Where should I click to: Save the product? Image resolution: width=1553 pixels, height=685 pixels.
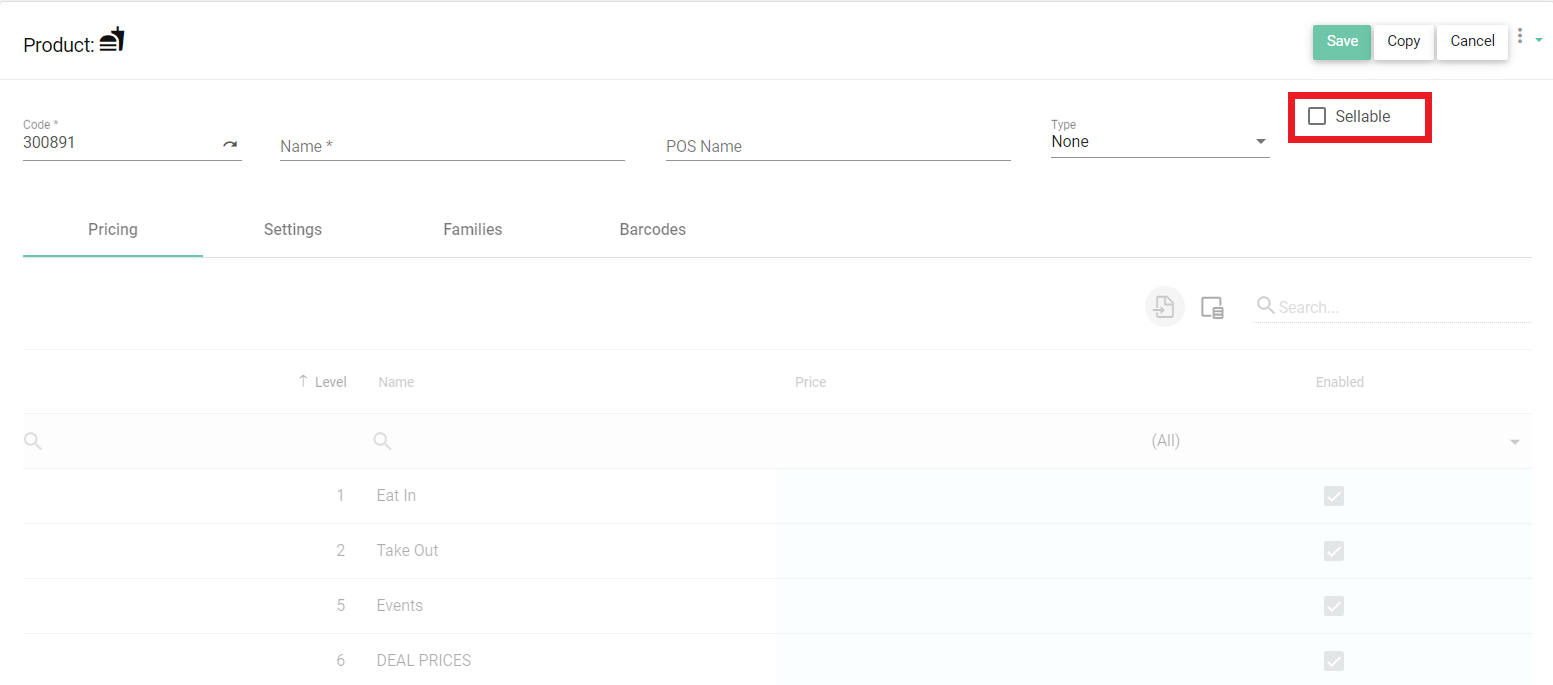coord(1341,41)
